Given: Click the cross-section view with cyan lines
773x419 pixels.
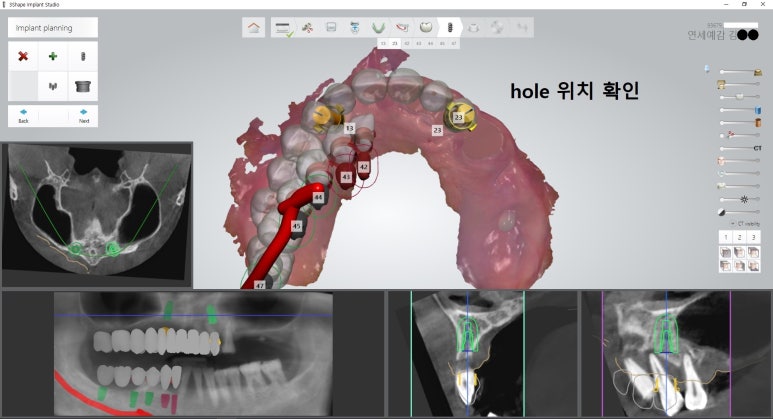Looking at the screenshot, I should point(483,354).
